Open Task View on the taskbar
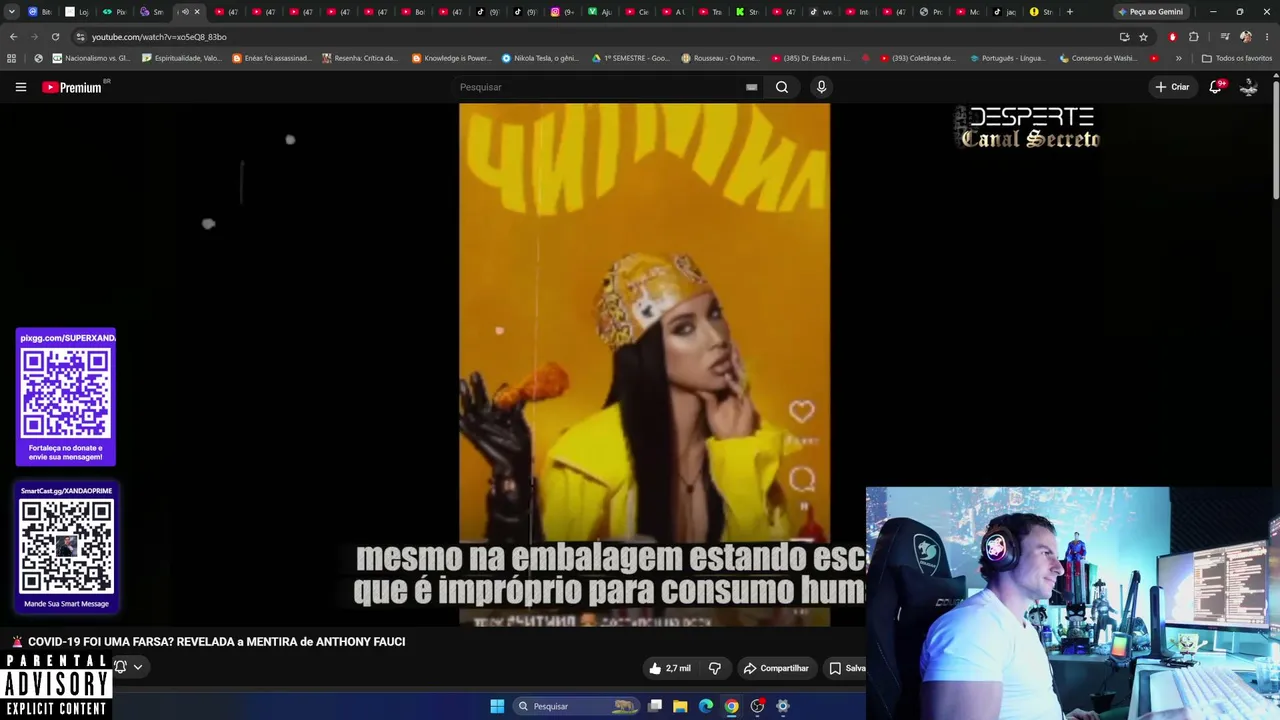 655,706
